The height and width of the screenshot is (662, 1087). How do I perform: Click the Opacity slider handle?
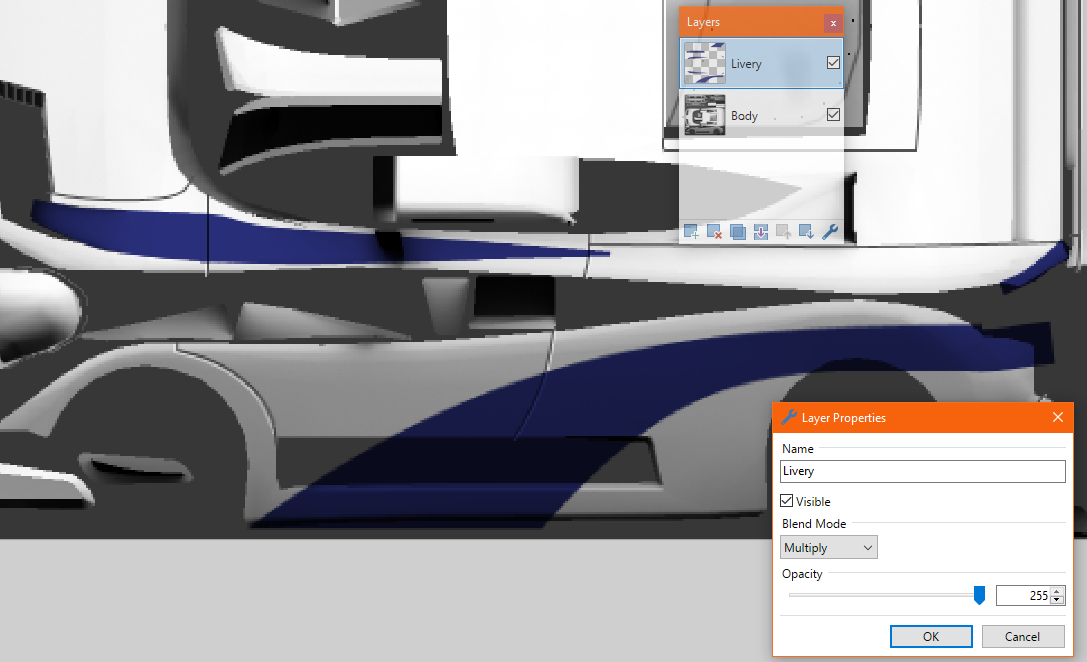point(979,595)
